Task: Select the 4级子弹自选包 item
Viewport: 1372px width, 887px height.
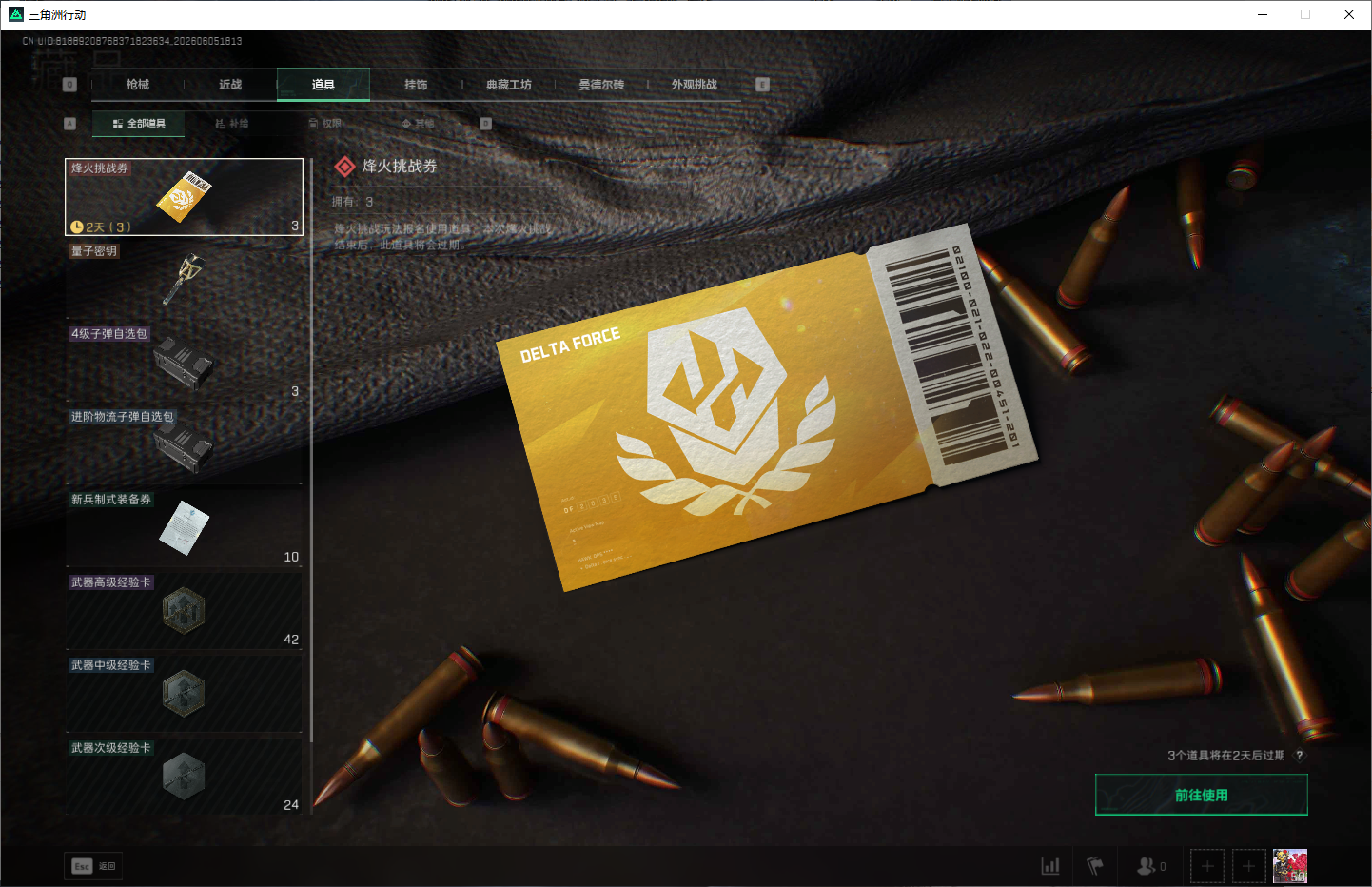Action: pos(184,363)
